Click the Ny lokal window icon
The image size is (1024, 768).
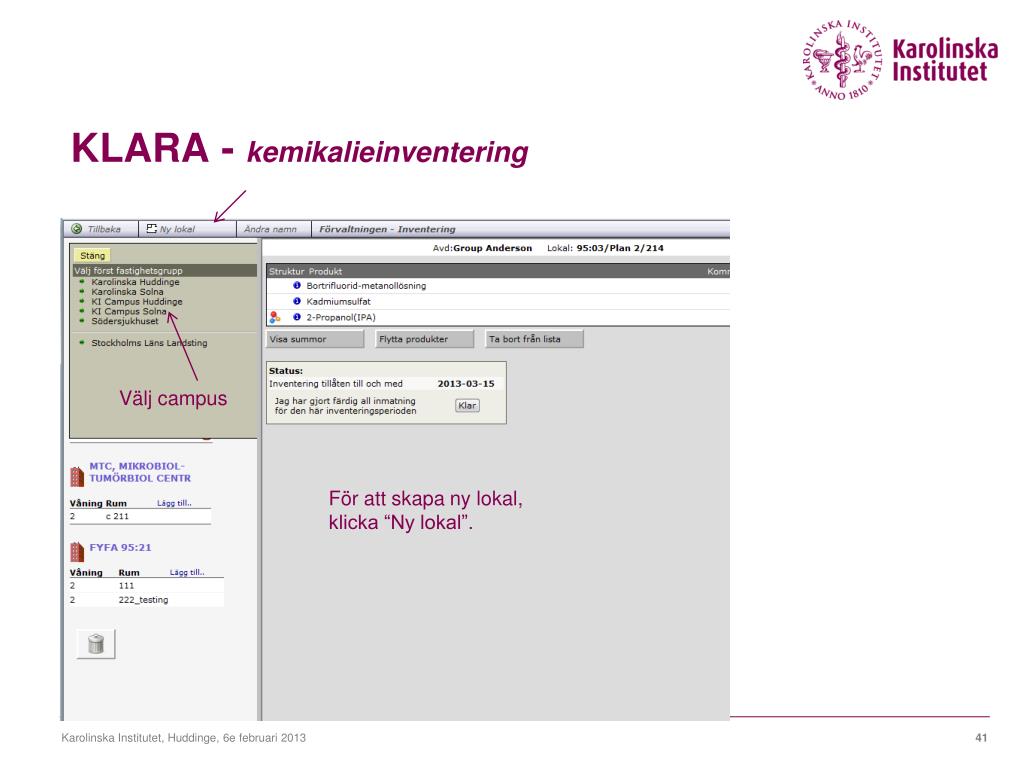click(x=152, y=229)
